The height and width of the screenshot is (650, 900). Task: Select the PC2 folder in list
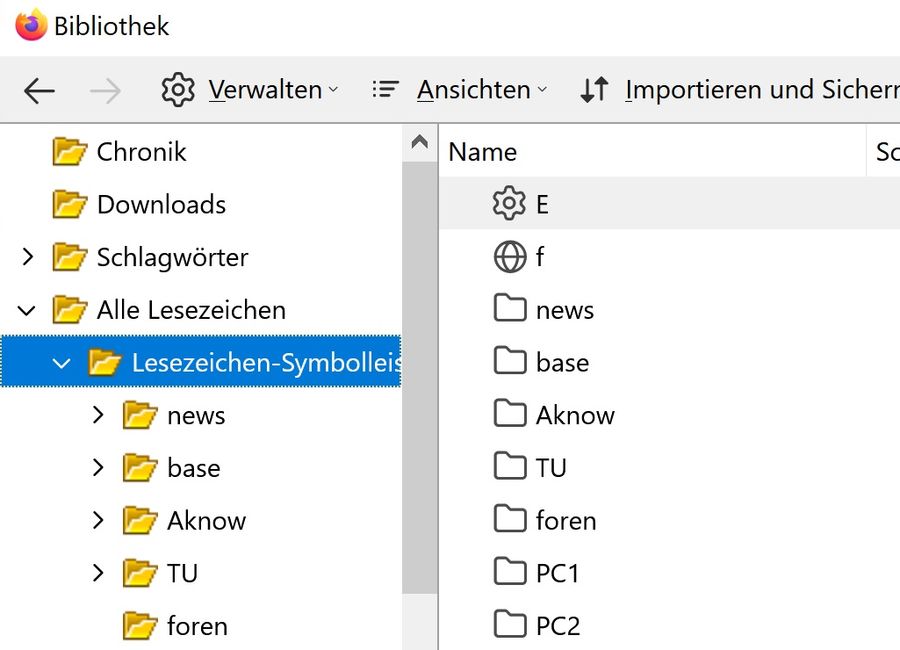(x=557, y=626)
